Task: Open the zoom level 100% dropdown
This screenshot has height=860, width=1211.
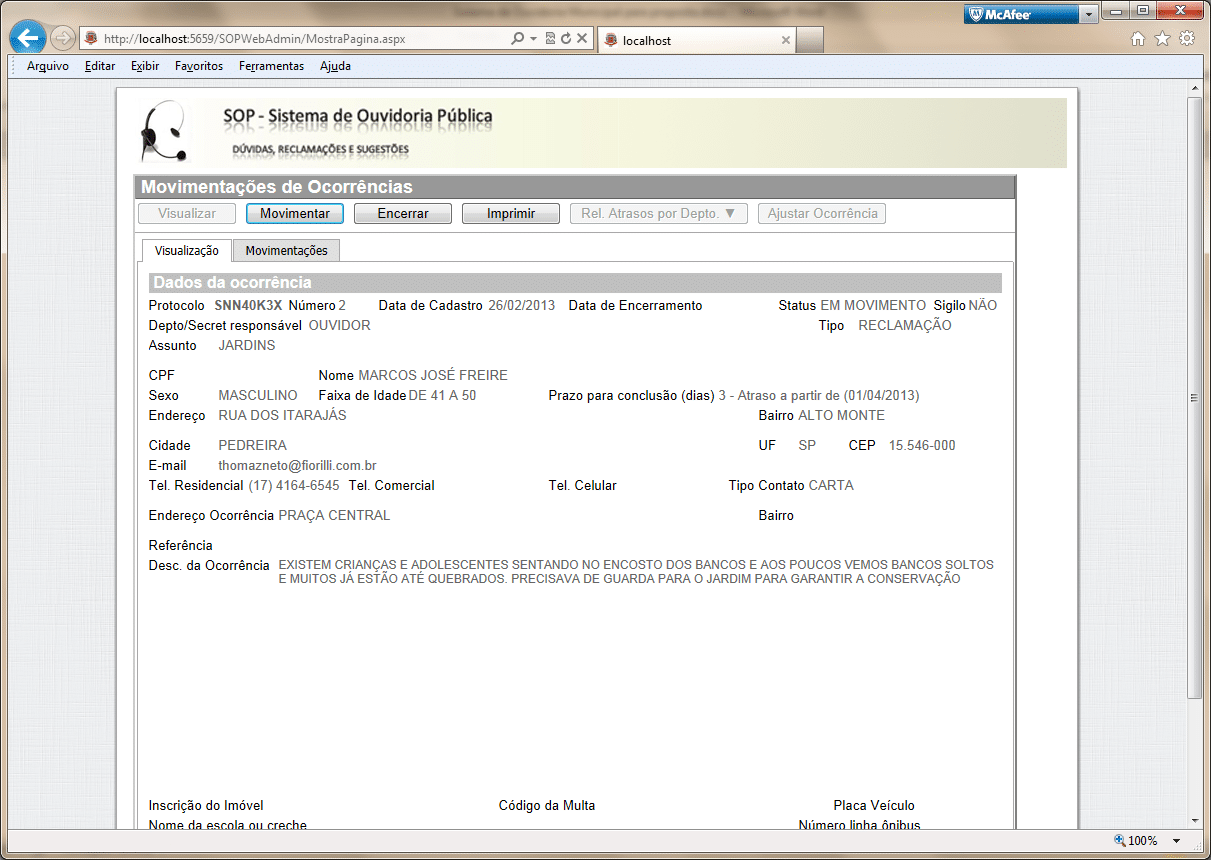Action: click(1176, 841)
